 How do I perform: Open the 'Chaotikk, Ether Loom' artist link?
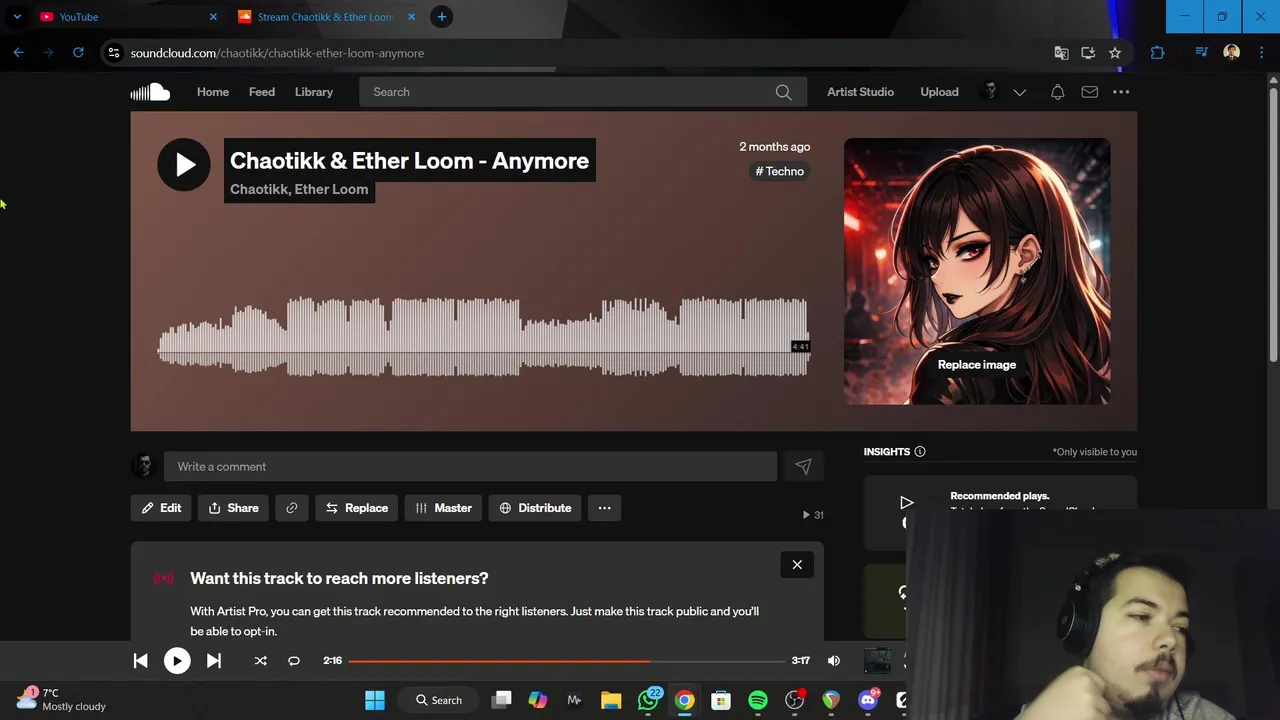coord(299,189)
